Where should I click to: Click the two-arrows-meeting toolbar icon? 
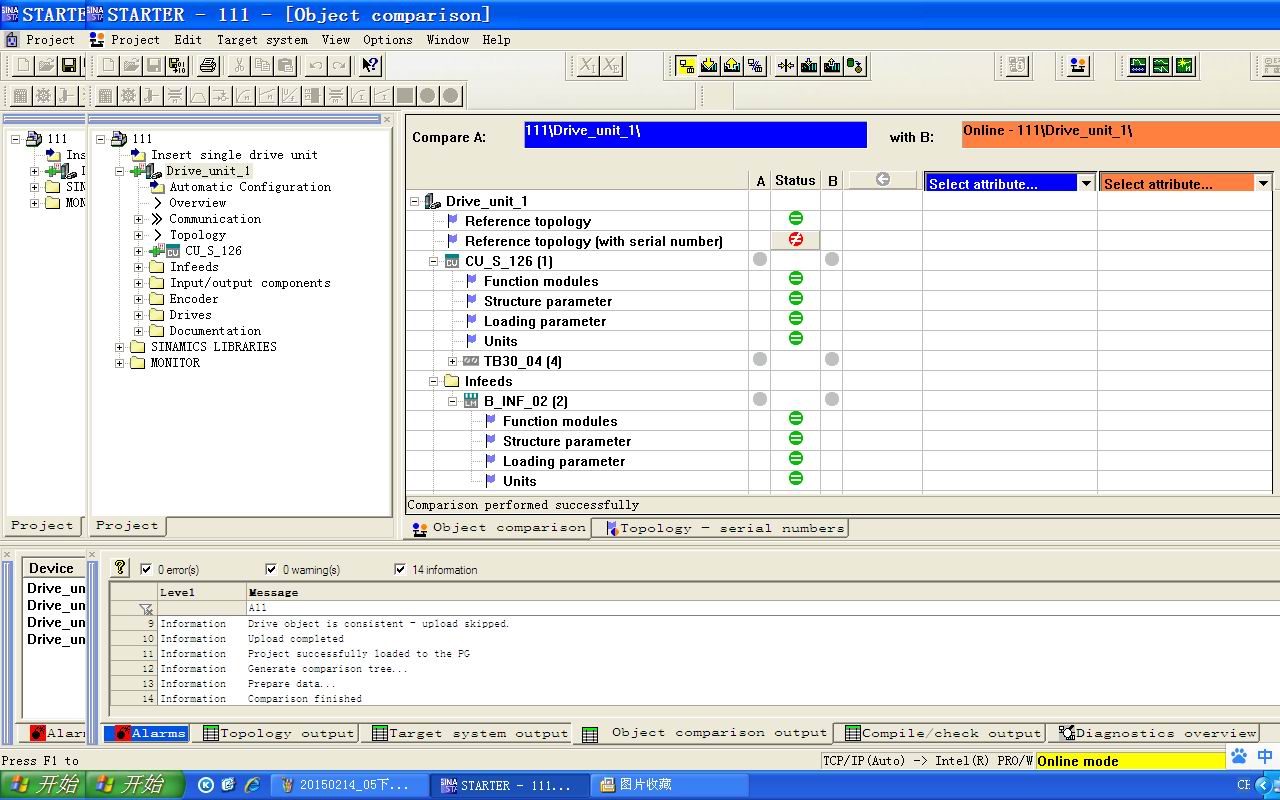[786, 66]
